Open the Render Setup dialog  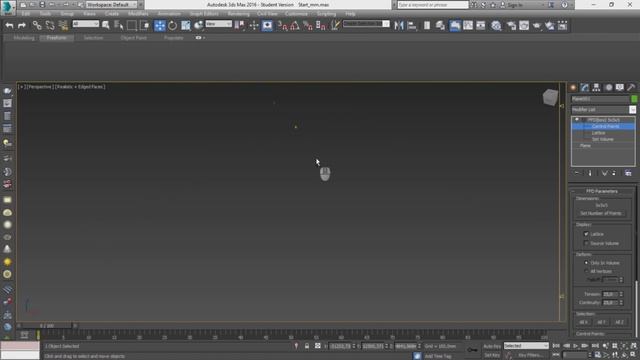[x=511, y=25]
